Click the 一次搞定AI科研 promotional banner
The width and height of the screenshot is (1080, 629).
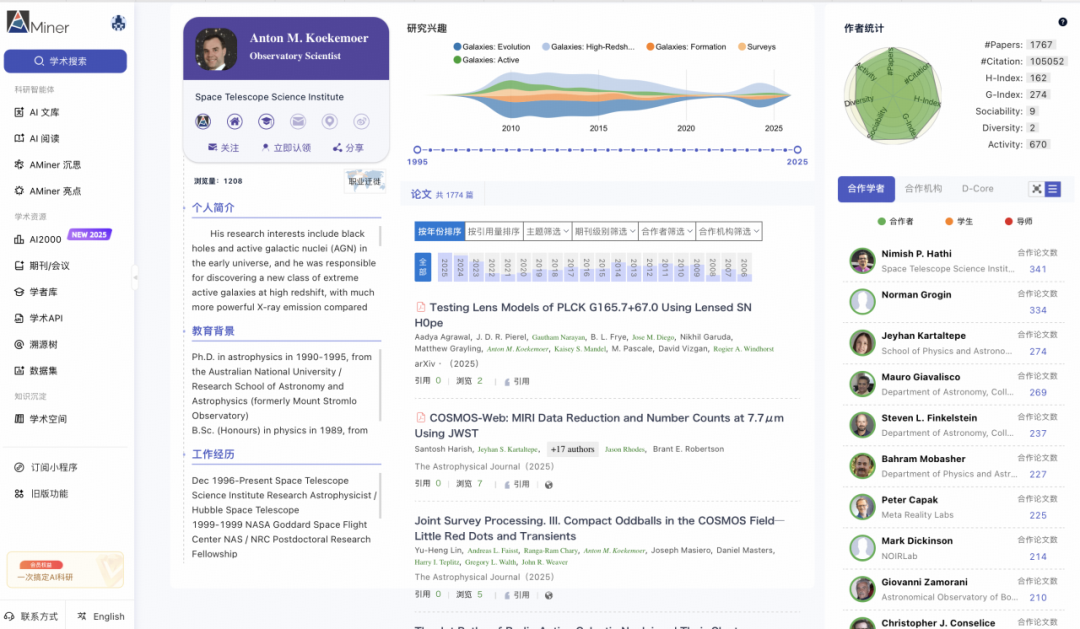click(65, 570)
